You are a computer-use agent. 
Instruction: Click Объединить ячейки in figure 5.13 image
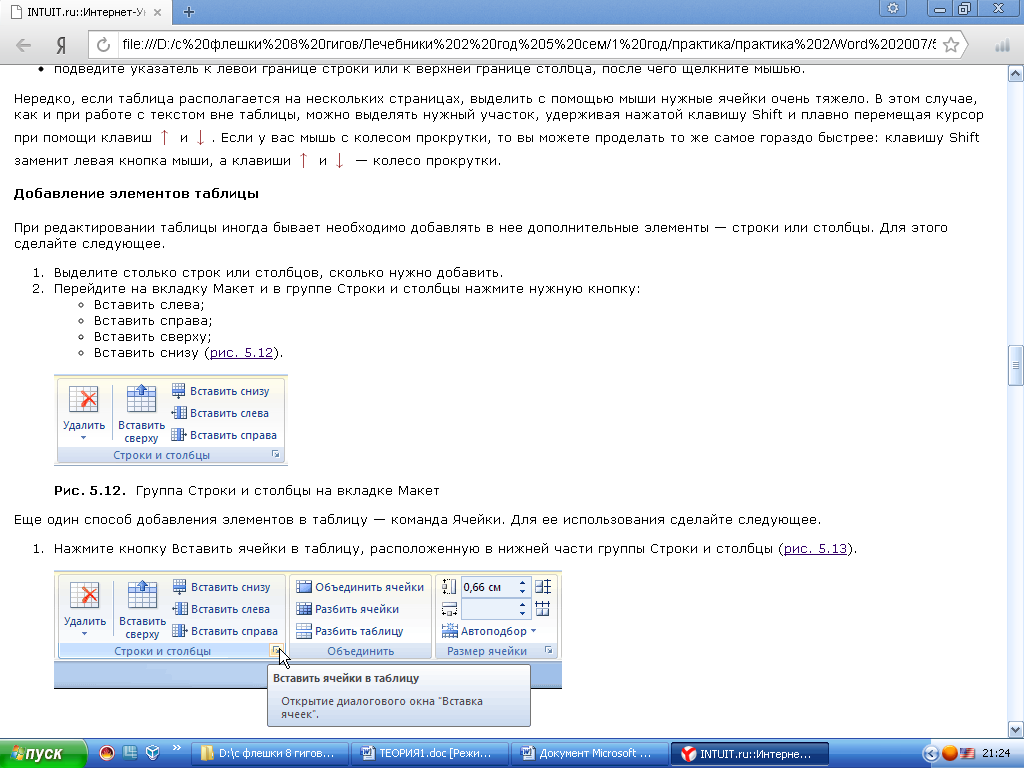coord(360,587)
